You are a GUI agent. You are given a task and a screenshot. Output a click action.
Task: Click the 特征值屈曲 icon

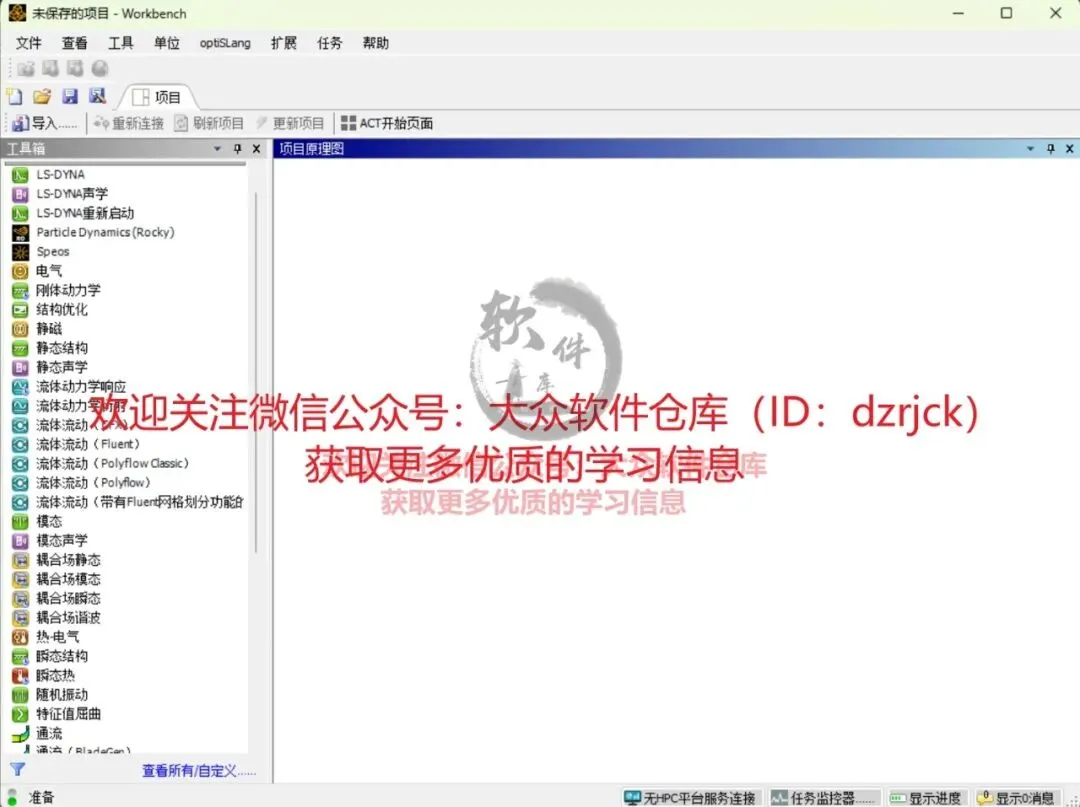20,715
